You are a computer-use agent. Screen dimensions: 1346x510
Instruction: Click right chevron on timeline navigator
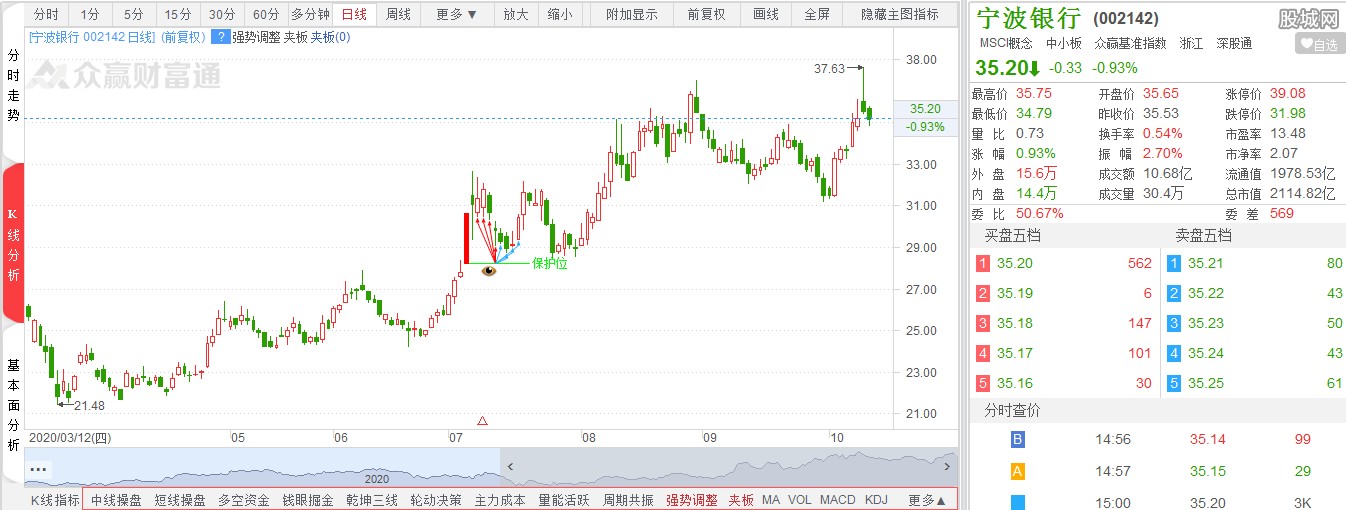tap(946, 467)
